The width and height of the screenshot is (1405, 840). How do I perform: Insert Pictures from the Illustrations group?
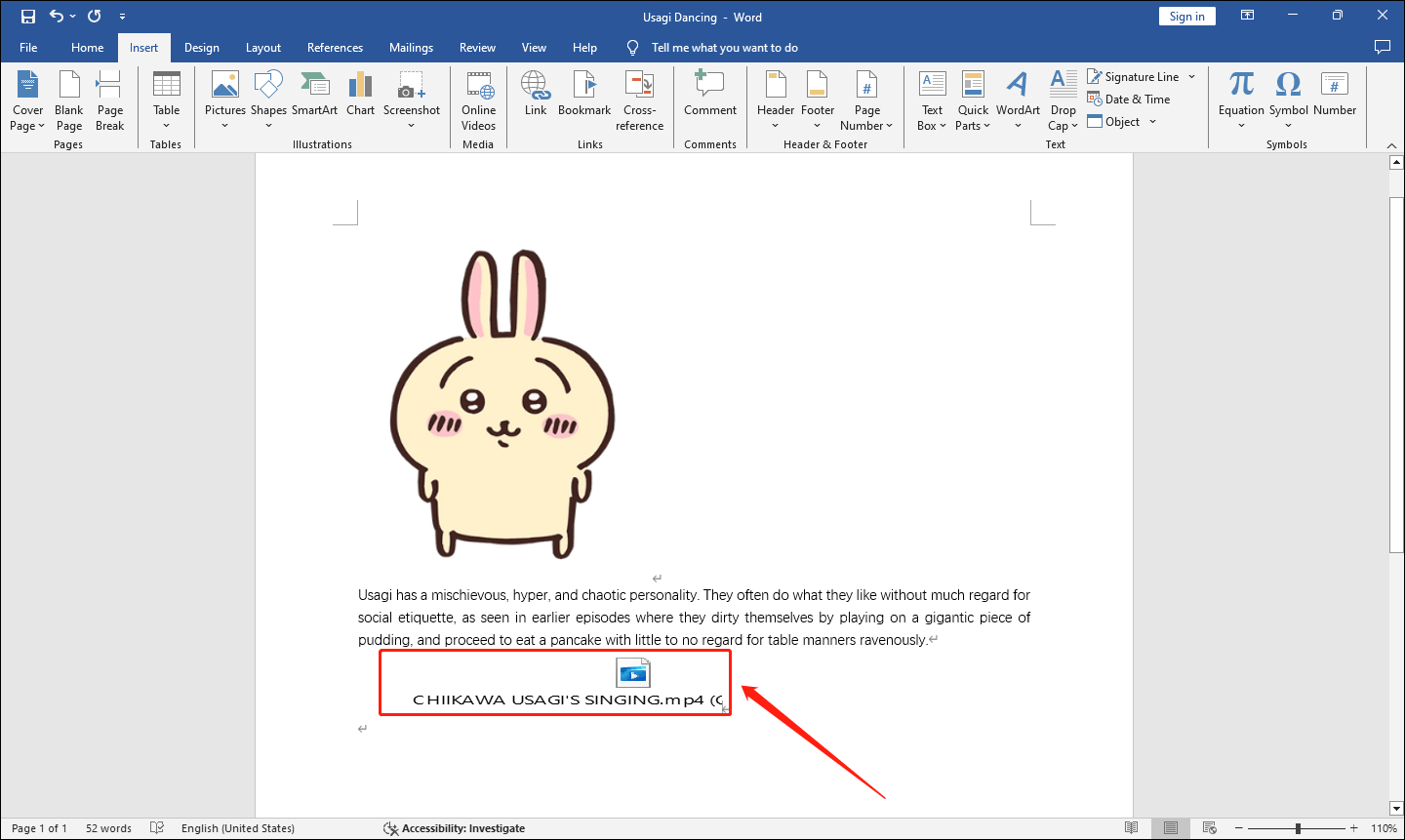tap(225, 100)
